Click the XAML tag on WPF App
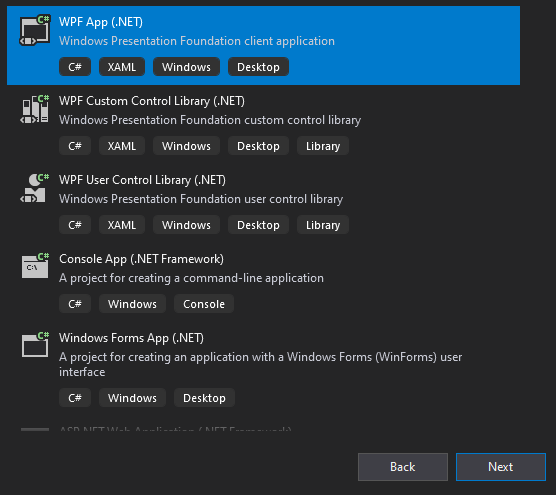The width and height of the screenshot is (556, 495). [122, 67]
